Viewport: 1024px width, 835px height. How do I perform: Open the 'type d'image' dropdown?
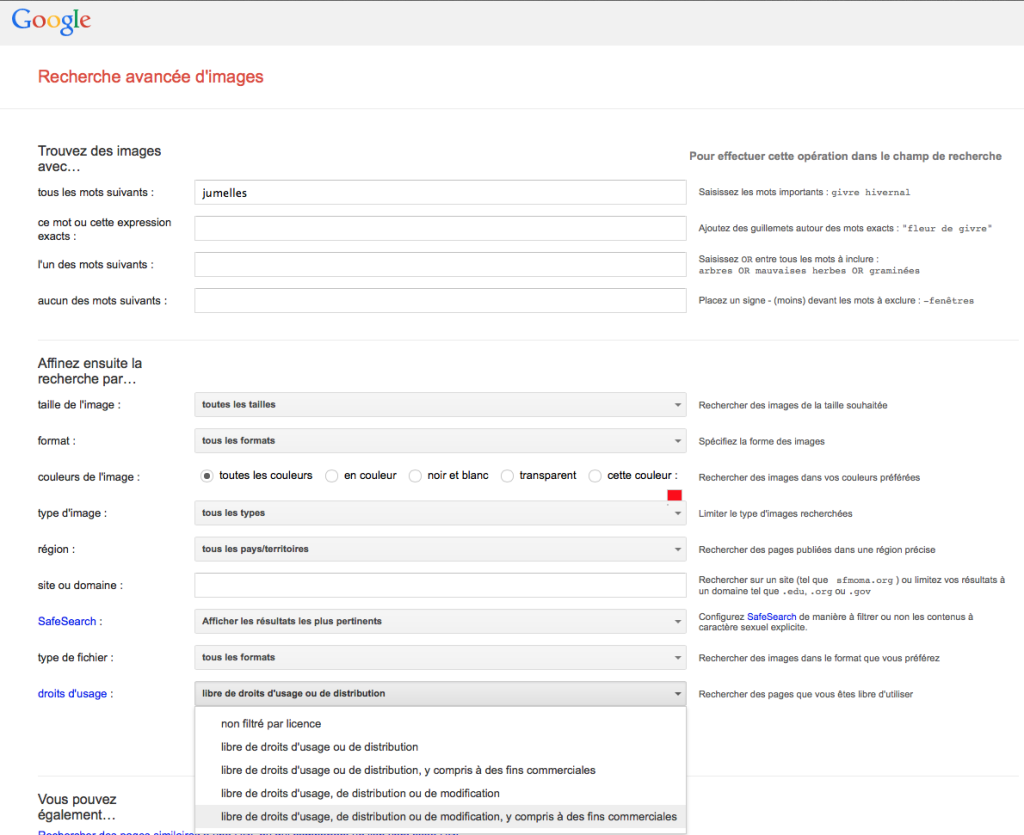coord(440,513)
